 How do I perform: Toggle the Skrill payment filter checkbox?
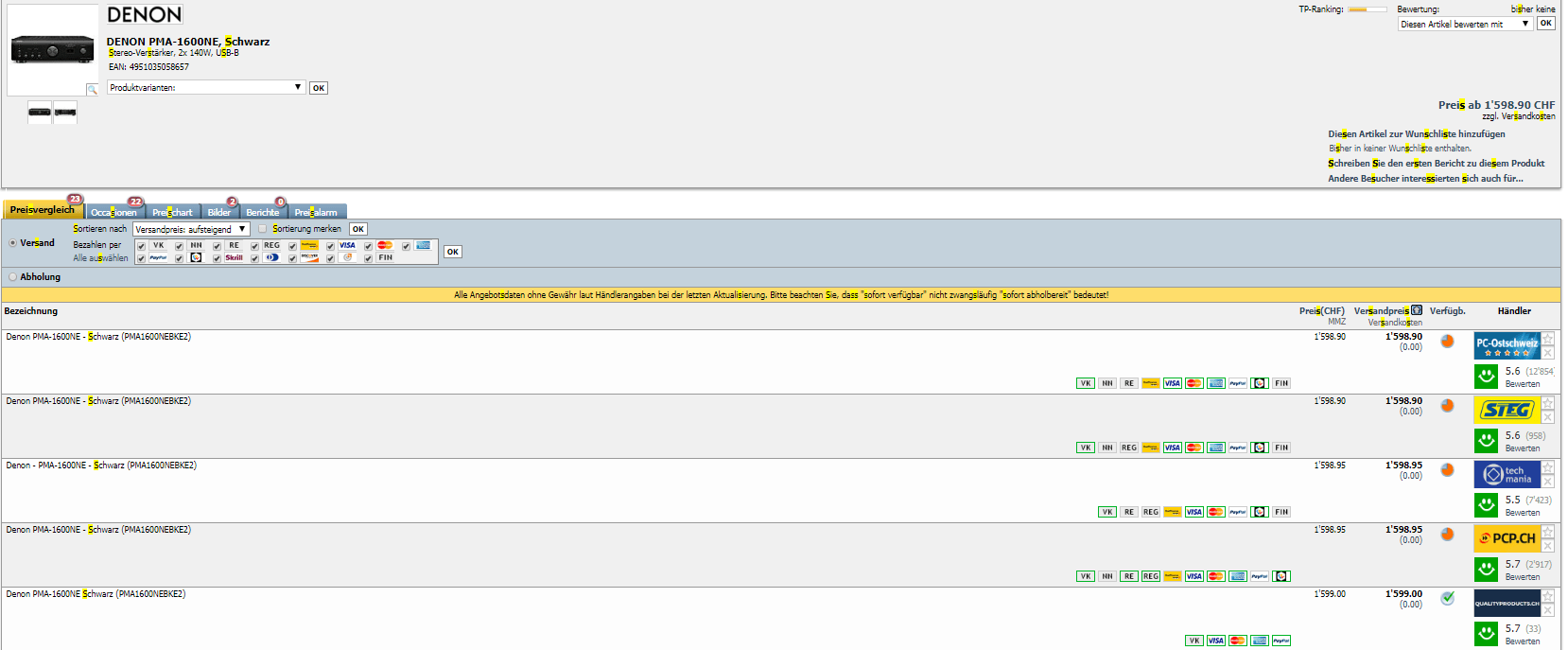pyautogui.click(x=217, y=258)
